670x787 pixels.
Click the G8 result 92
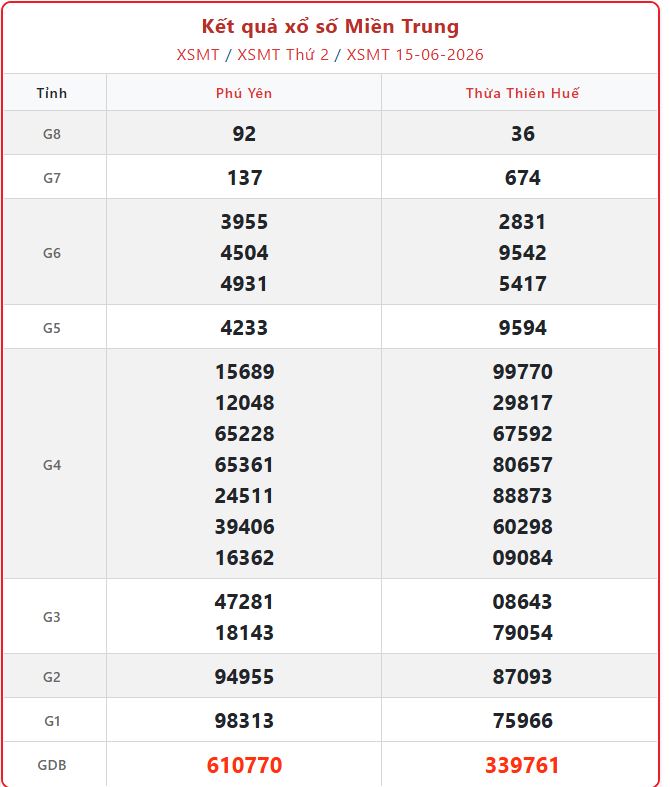point(244,134)
